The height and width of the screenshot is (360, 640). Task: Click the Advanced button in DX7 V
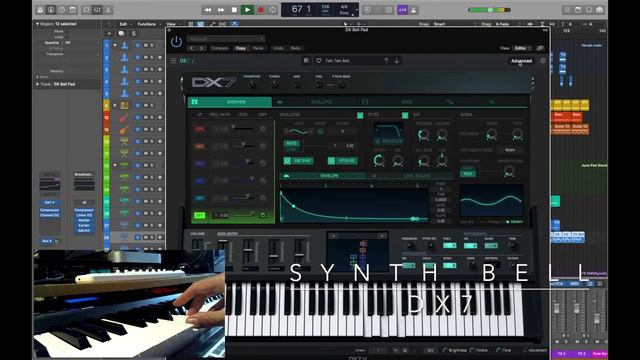(521, 61)
